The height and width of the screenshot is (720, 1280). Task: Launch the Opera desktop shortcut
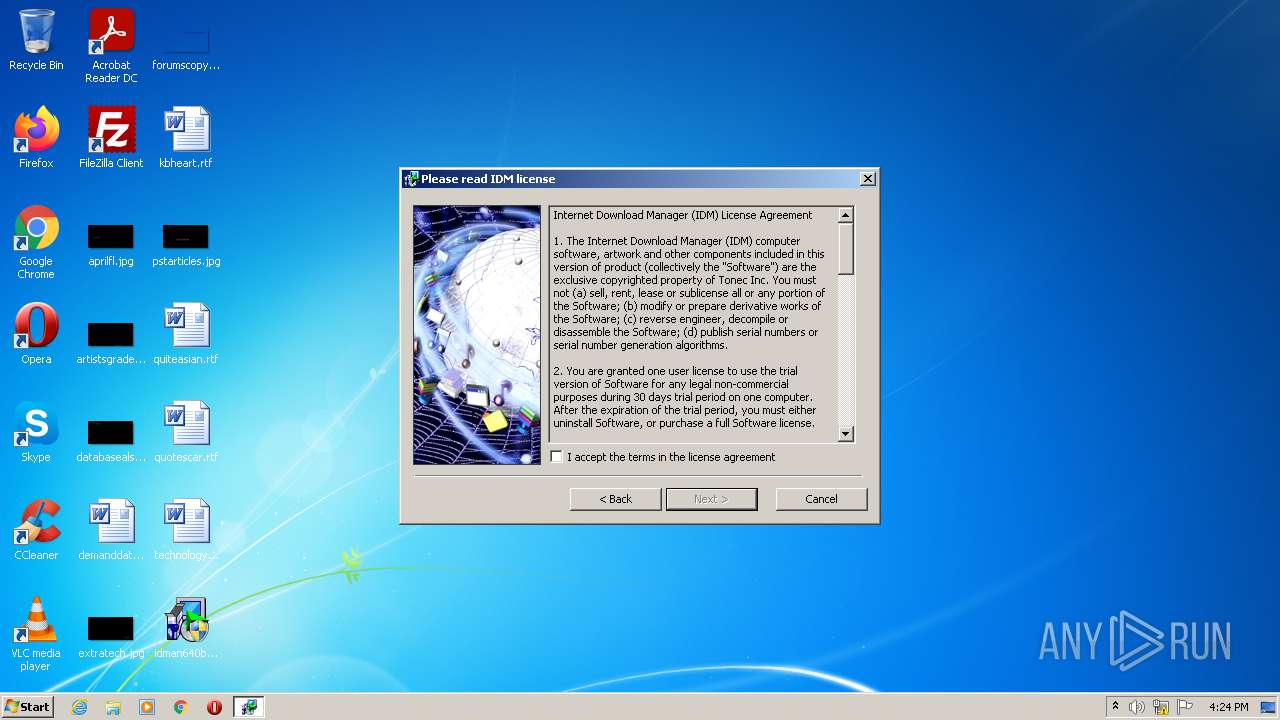[36, 334]
